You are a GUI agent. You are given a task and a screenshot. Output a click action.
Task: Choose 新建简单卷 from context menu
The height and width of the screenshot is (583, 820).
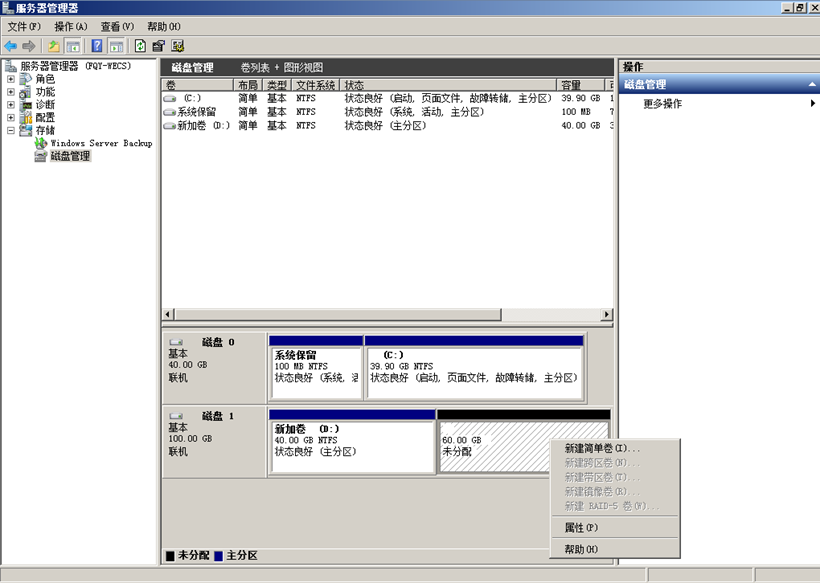602,449
